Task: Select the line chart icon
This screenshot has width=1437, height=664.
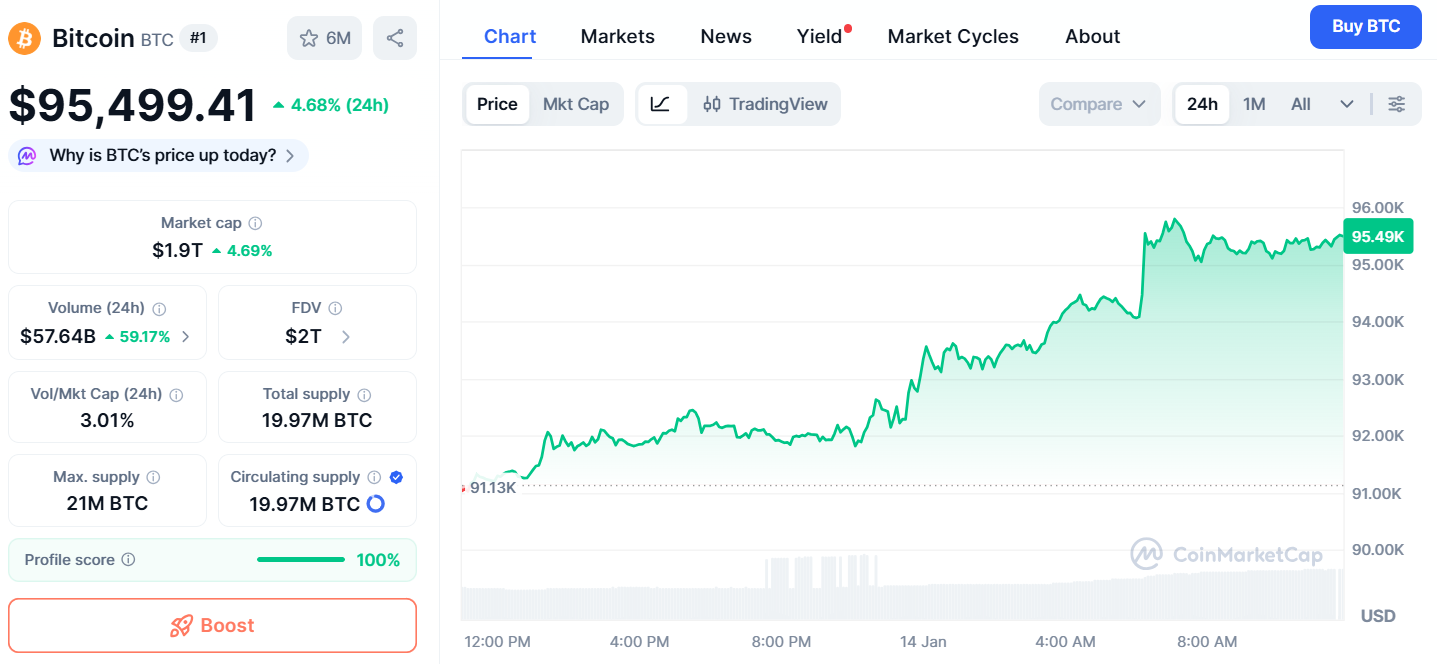Action: pos(660,104)
